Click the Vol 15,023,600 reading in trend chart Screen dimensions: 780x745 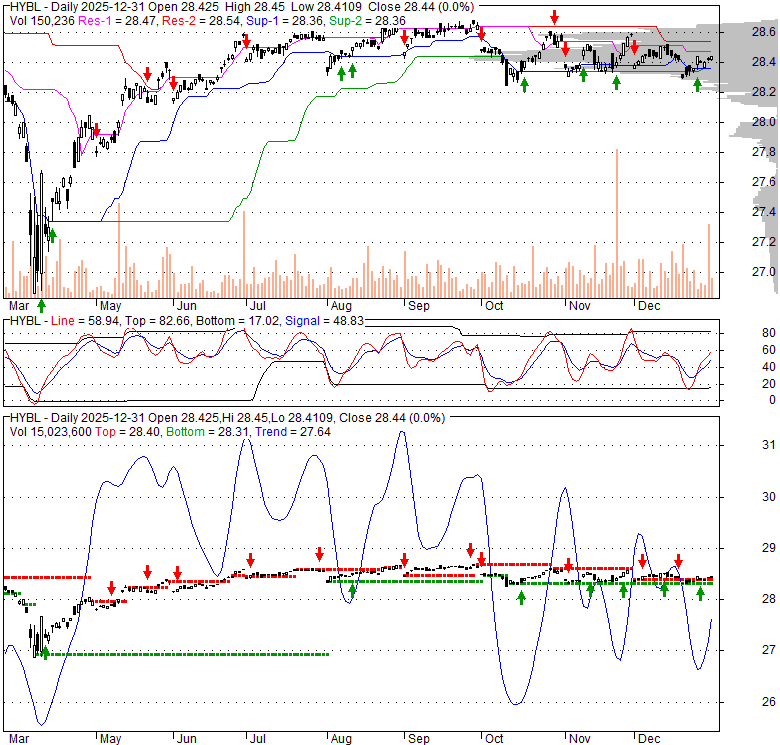tap(51, 432)
